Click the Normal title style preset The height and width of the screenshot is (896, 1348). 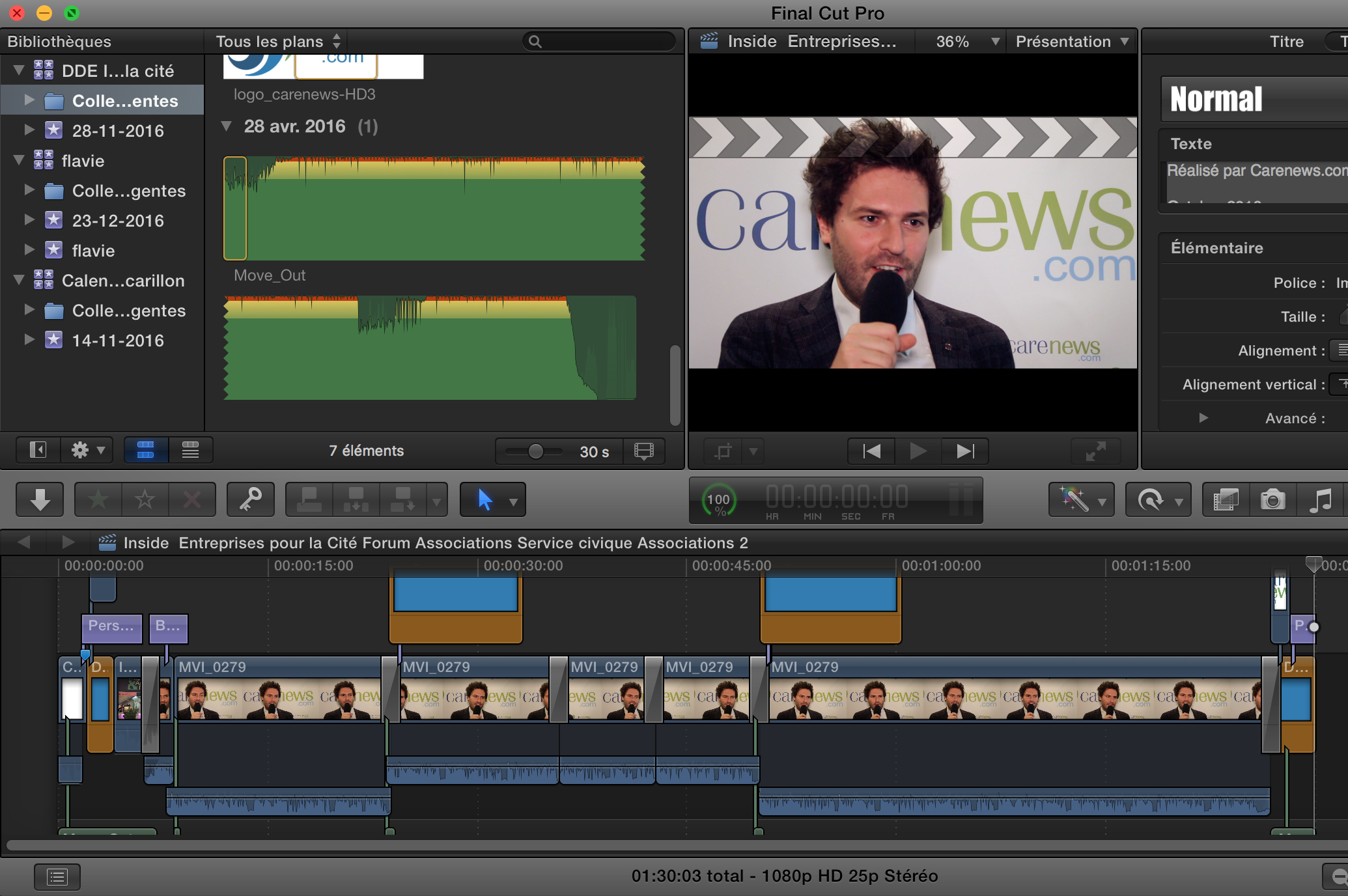click(x=1254, y=99)
